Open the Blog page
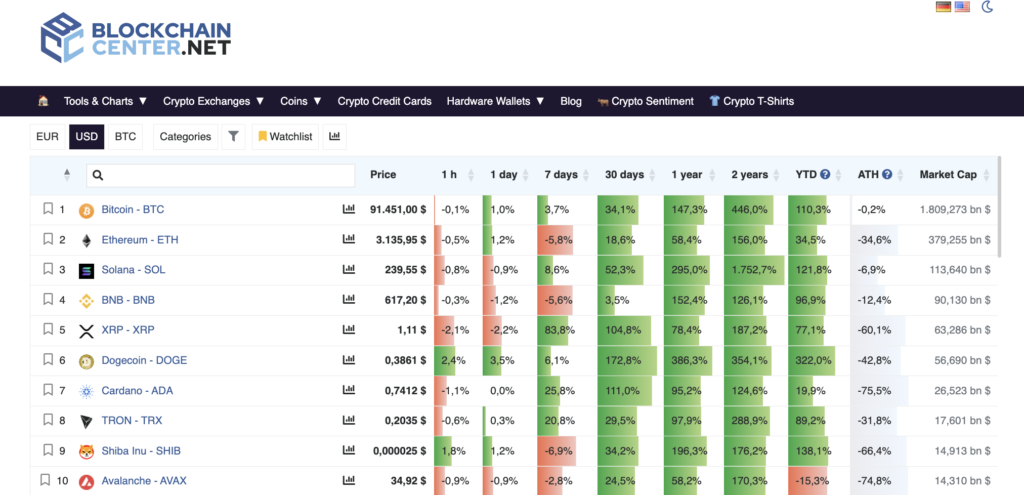 tap(571, 101)
